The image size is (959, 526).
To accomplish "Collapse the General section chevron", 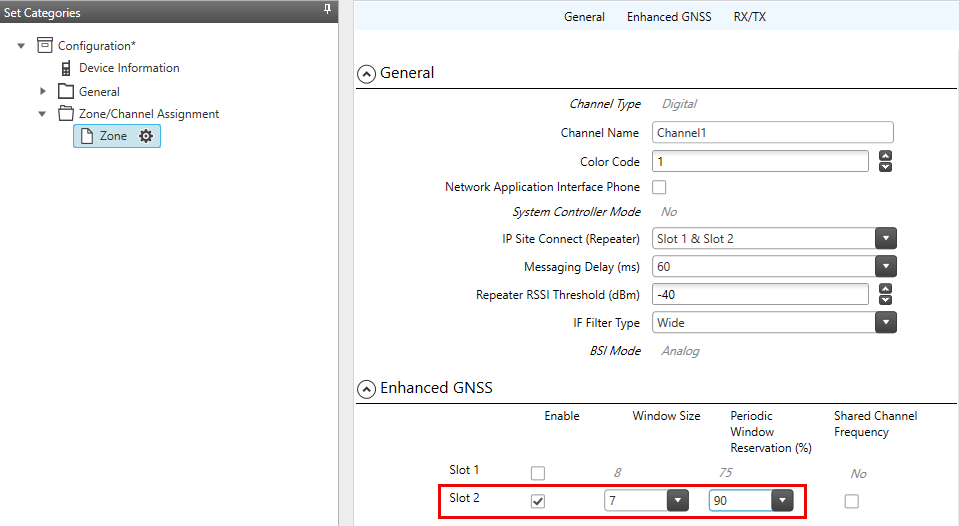I will click(367, 73).
